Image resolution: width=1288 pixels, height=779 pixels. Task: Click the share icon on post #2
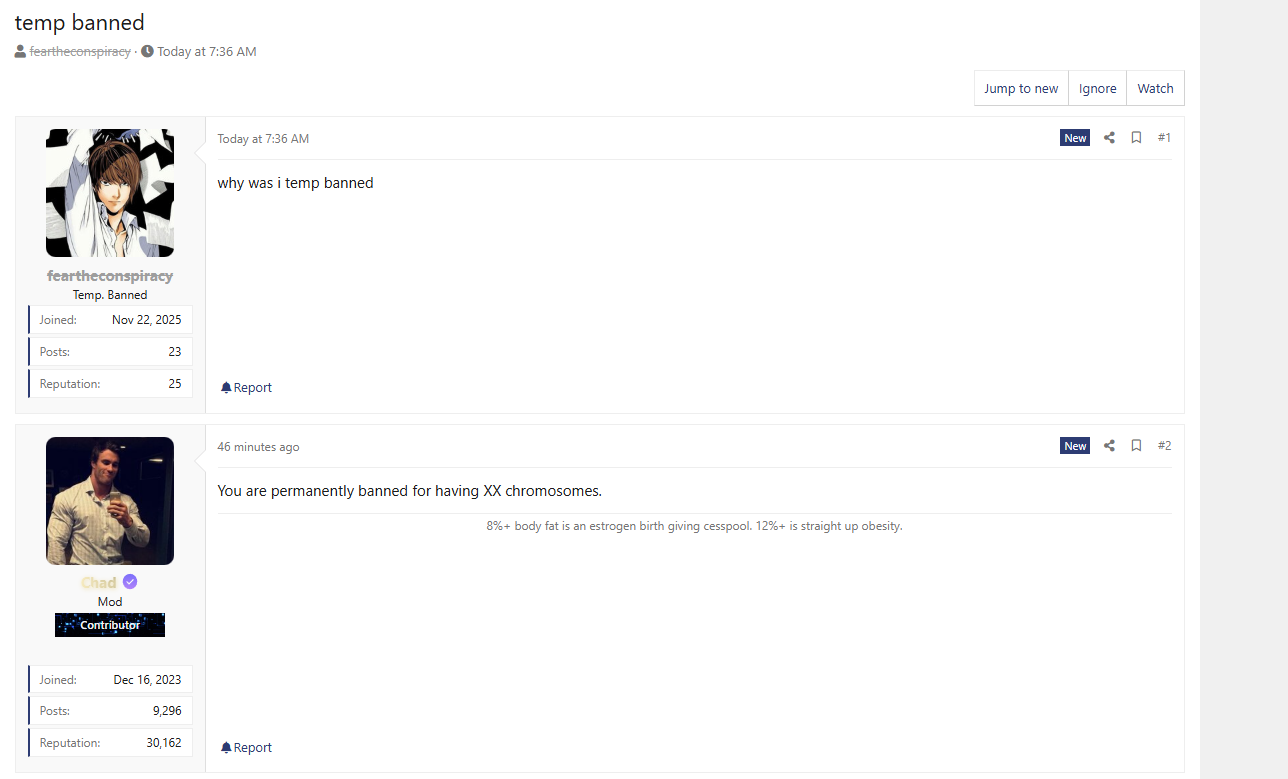(x=1109, y=446)
